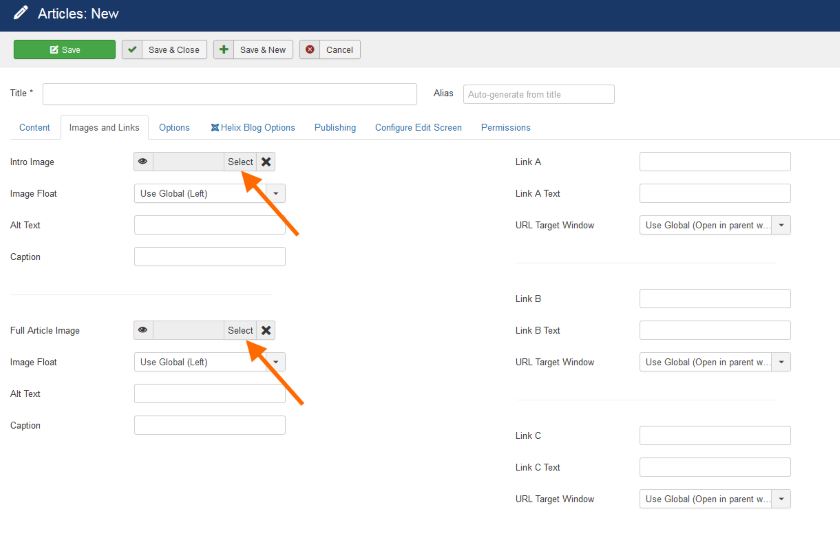This screenshot has height=536, width=840.
Task: Choose Select for Full Article Image
Action: coord(240,331)
